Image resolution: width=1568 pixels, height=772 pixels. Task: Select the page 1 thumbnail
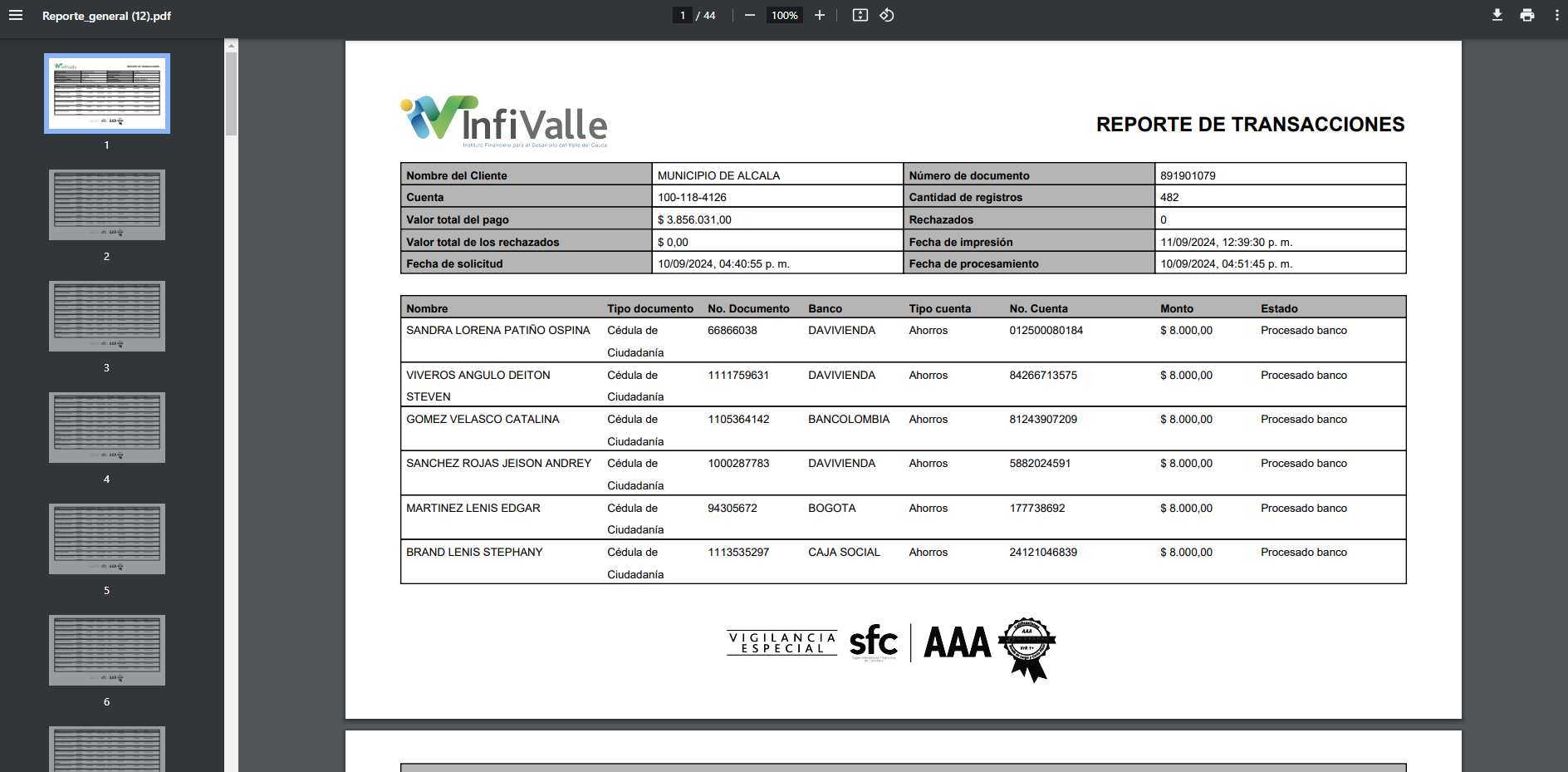click(107, 93)
